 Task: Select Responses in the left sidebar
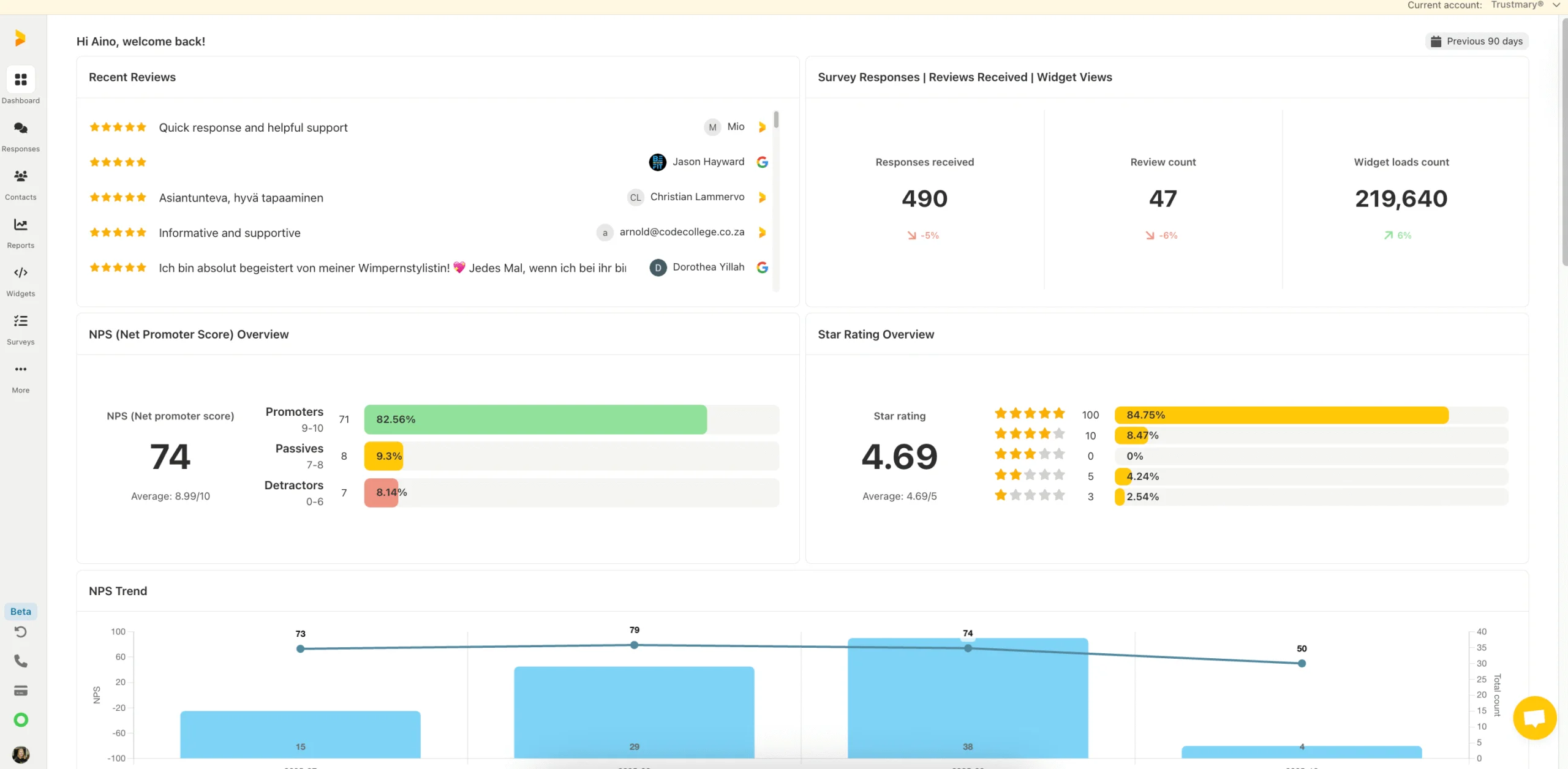click(x=20, y=133)
